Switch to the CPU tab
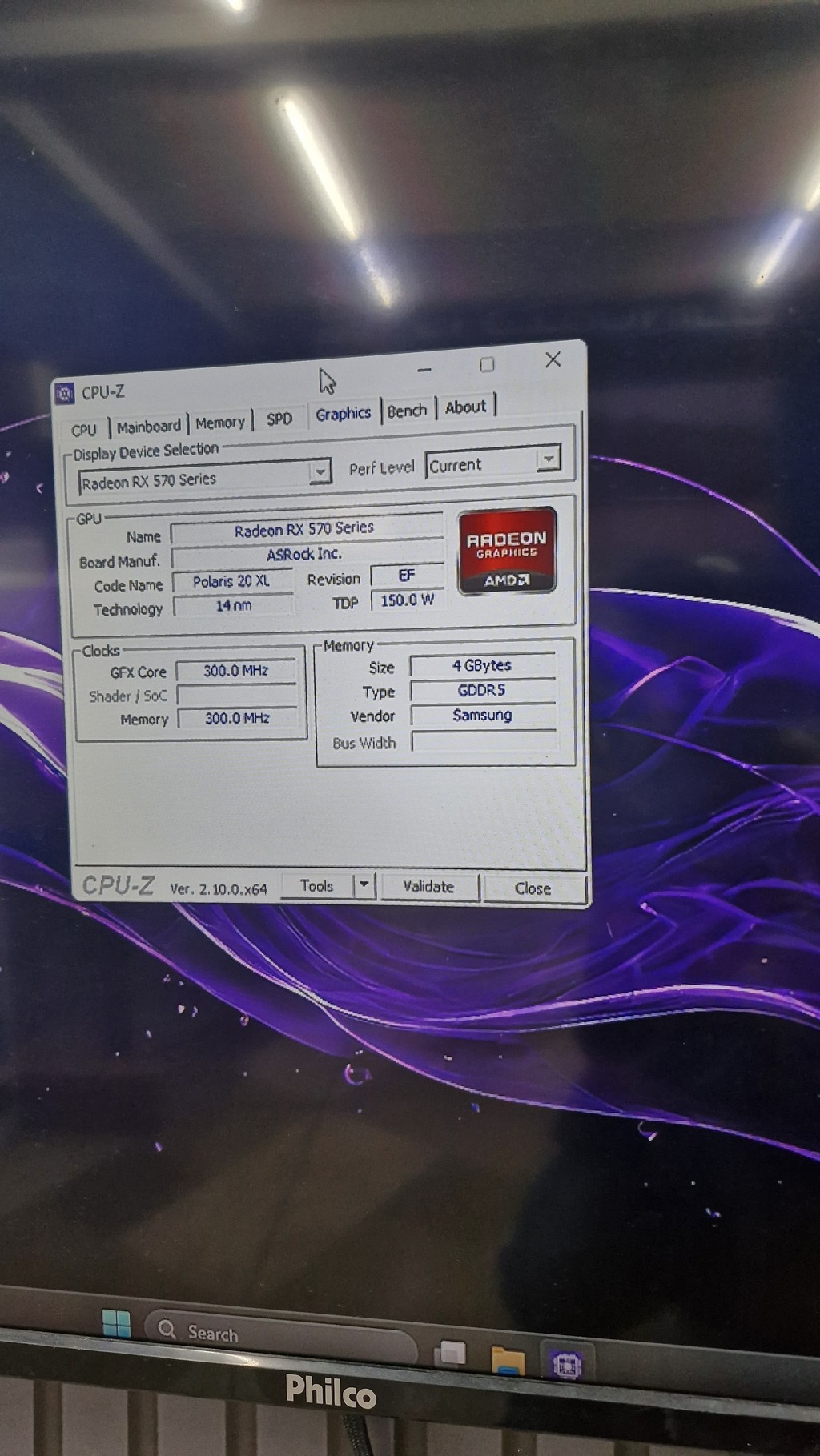 pos(84,430)
